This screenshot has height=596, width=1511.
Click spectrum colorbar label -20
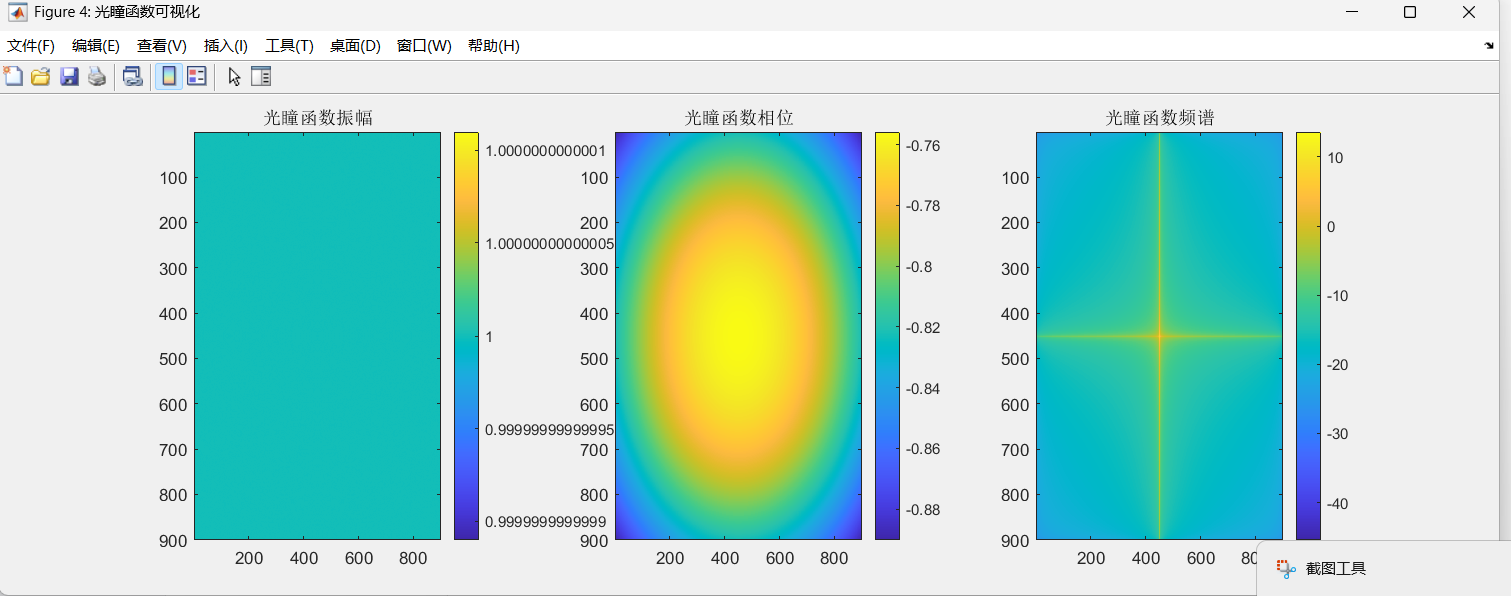[x=1337, y=365]
